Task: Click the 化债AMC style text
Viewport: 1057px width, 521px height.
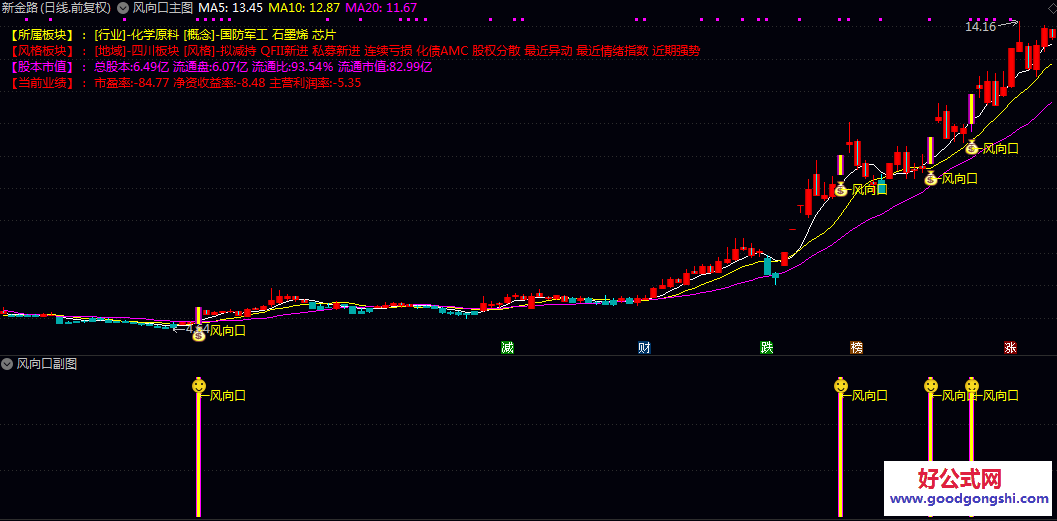Action: [441, 51]
